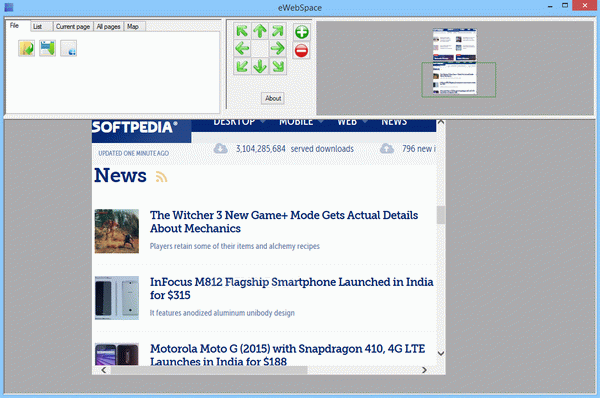Move view diagonally down-right with the green arrow

[278, 66]
